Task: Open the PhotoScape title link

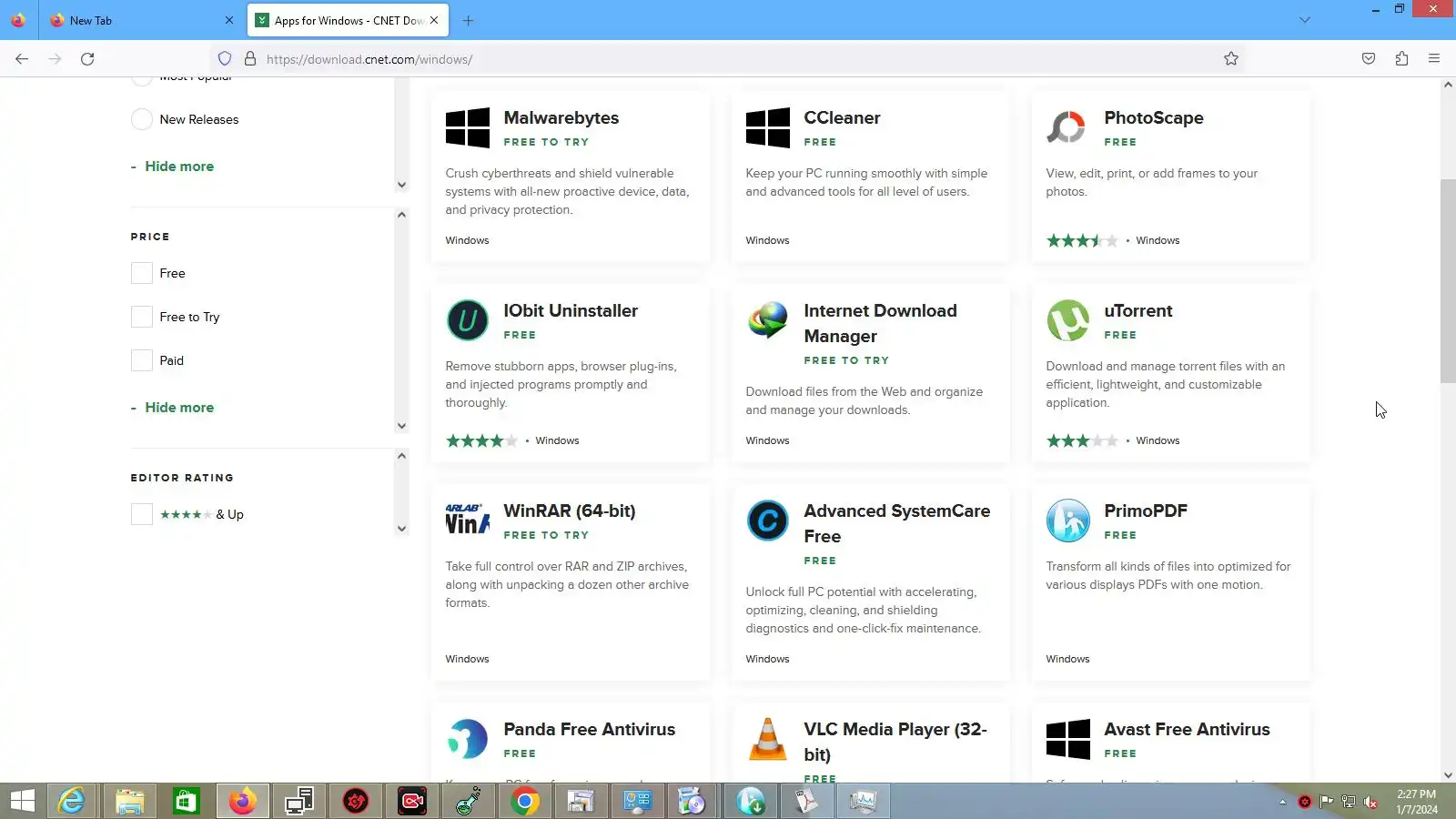Action: (1154, 117)
